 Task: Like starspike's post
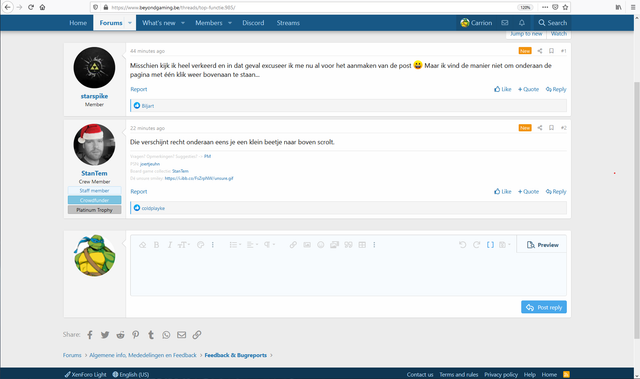click(502, 89)
